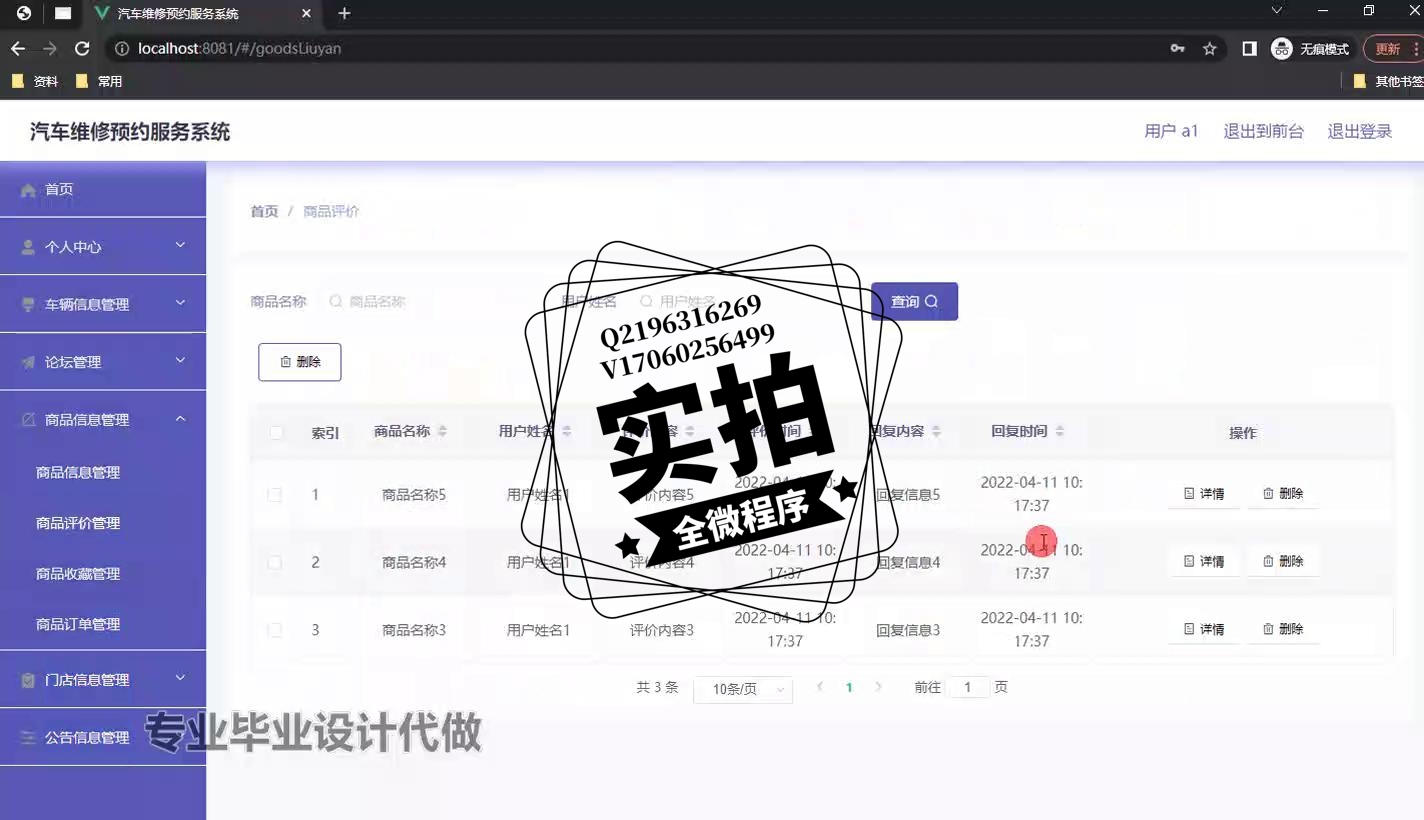This screenshot has width=1424, height=820.
Task: Click pagination previous page arrow
Action: pyautogui.click(x=820, y=687)
